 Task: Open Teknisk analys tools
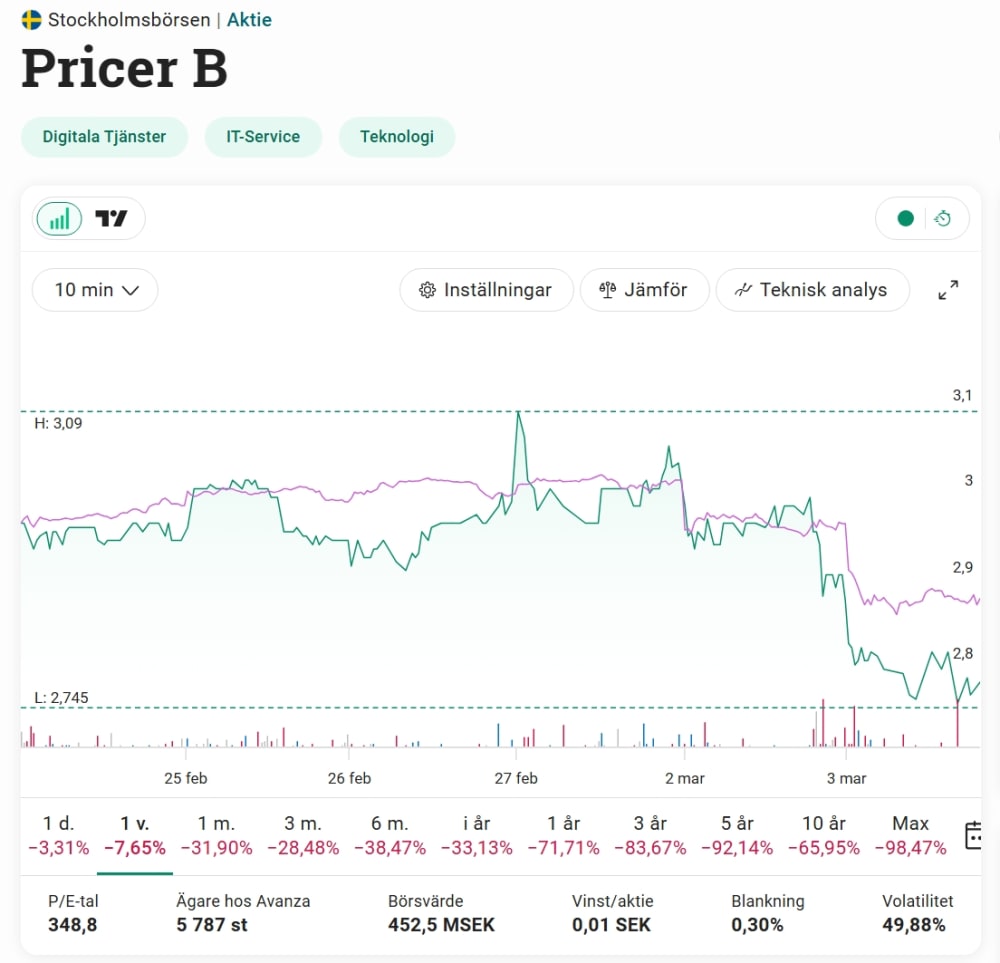click(812, 290)
